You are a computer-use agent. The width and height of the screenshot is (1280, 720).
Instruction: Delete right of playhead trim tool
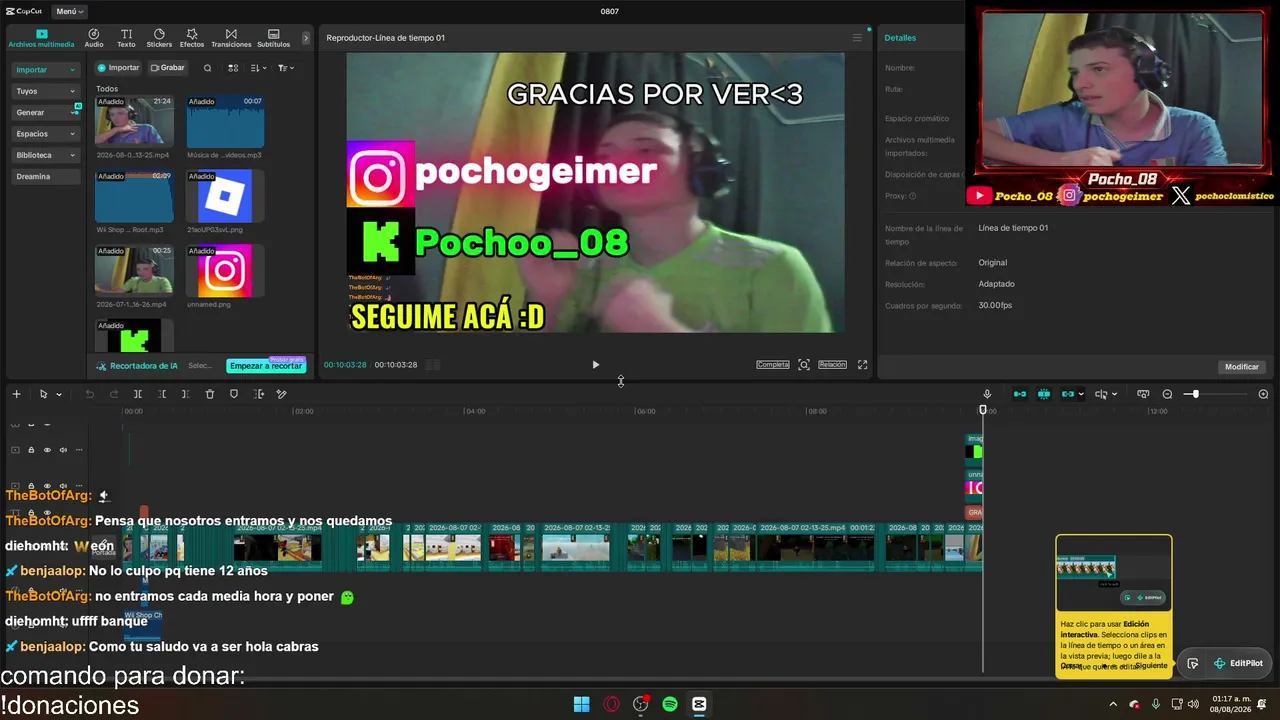(x=185, y=394)
